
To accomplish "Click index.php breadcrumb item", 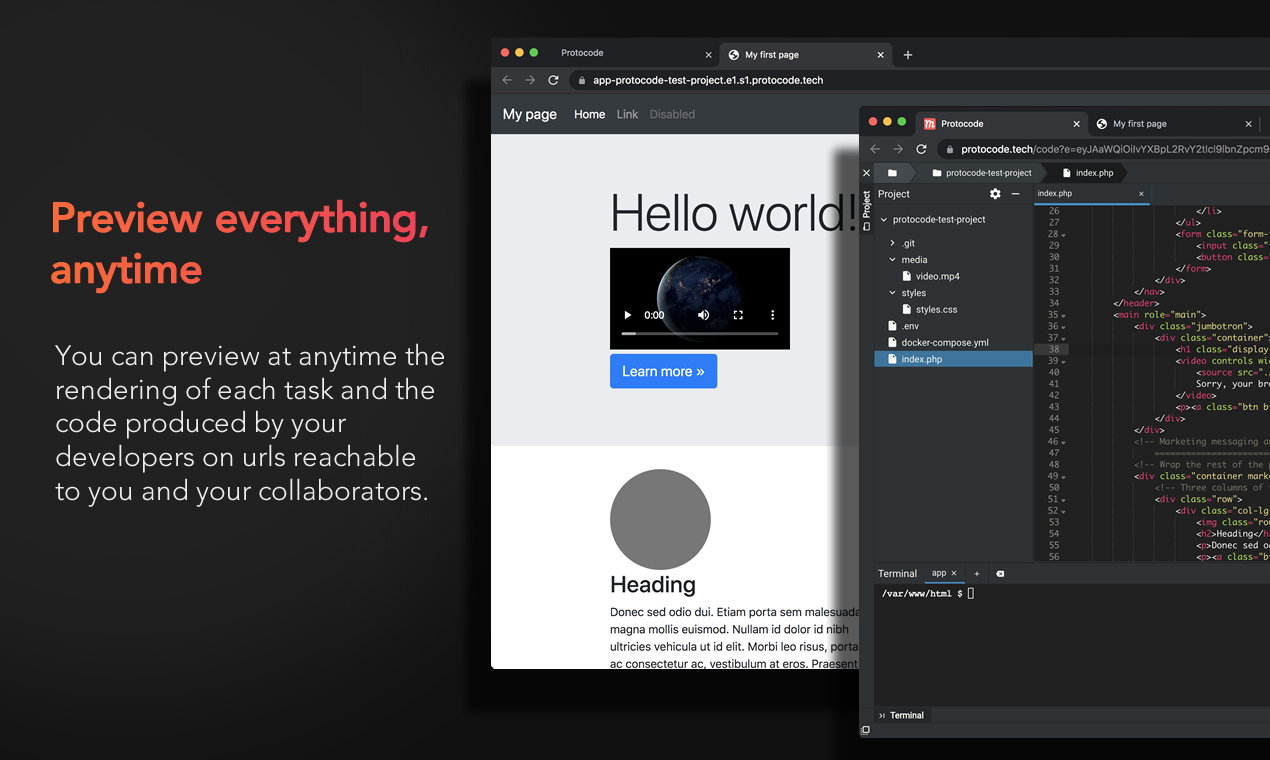I will pos(1087,173).
